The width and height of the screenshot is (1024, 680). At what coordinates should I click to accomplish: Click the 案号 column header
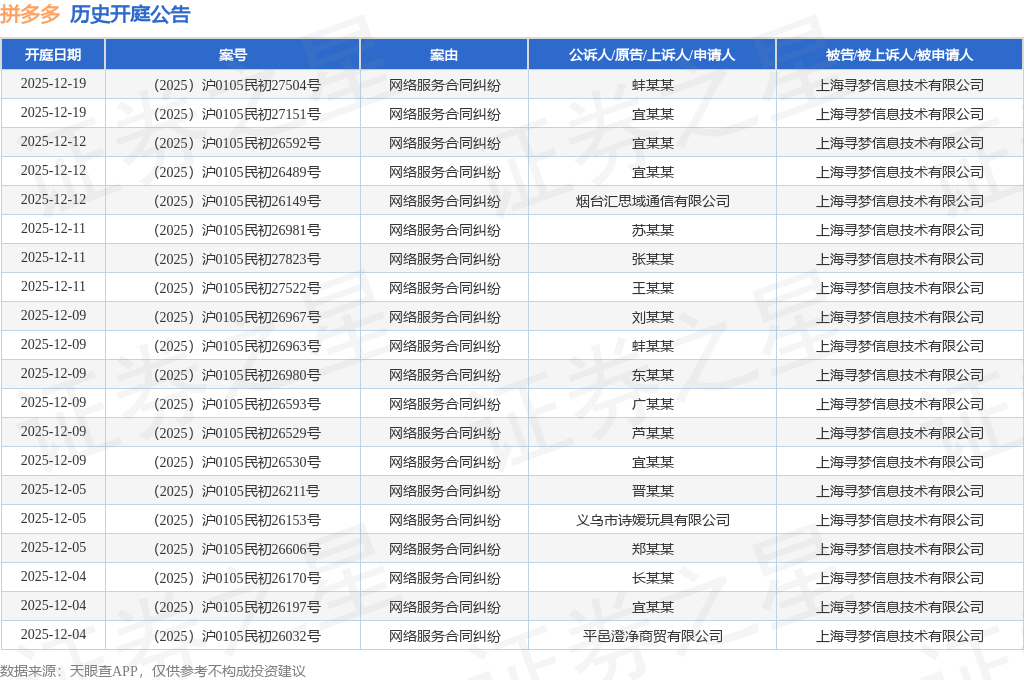click(232, 55)
